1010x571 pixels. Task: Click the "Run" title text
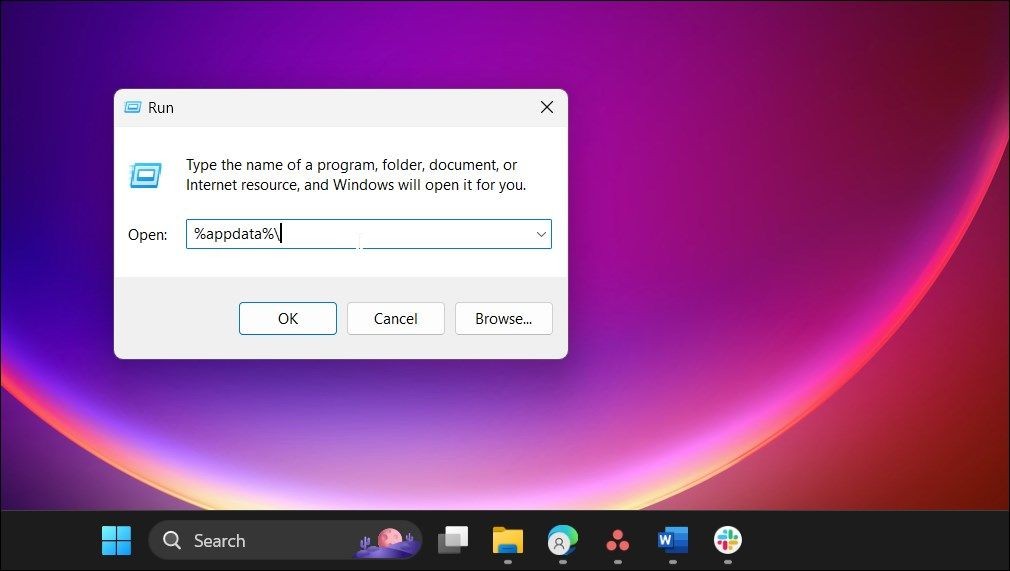pyautogui.click(x=161, y=108)
